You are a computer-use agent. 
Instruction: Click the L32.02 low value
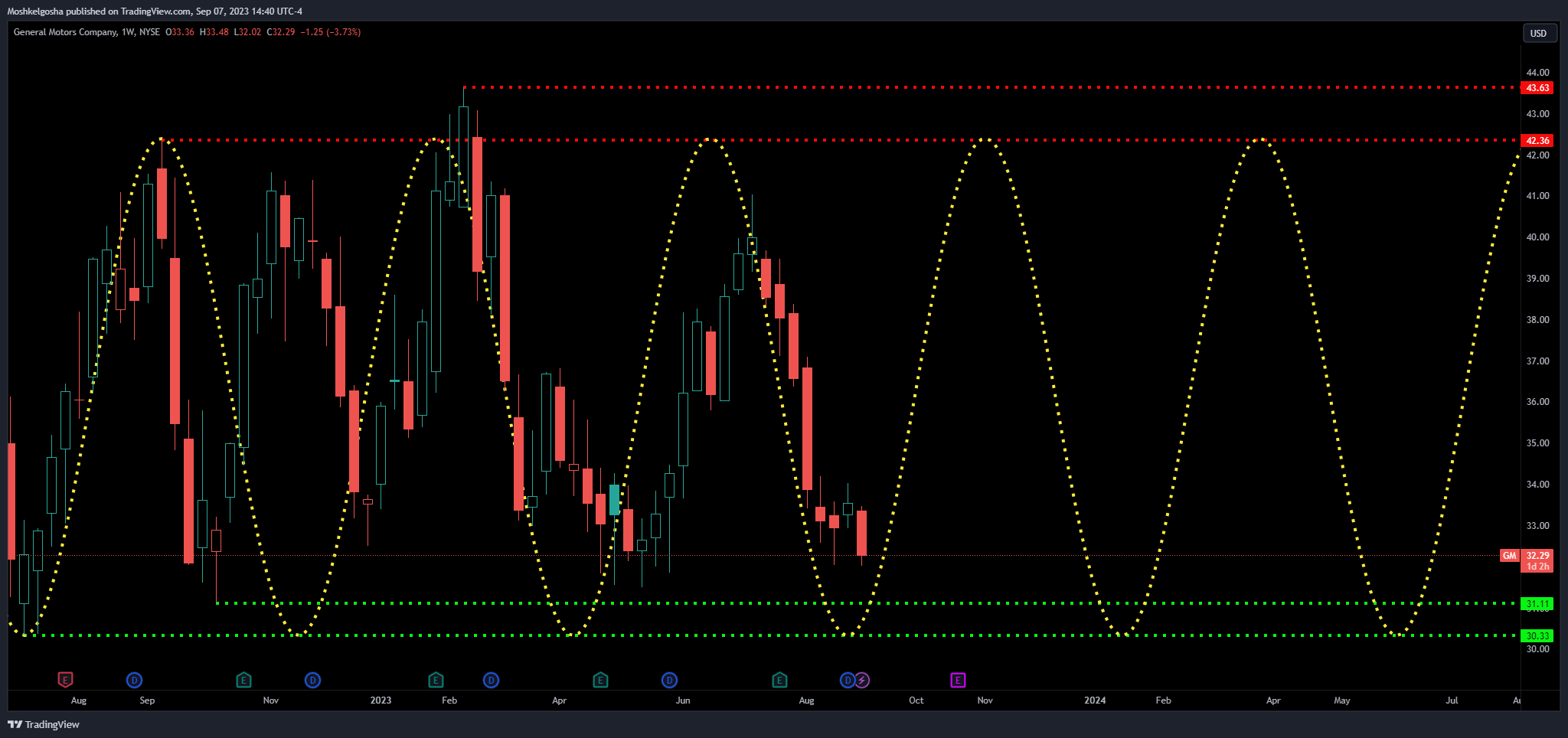247,32
